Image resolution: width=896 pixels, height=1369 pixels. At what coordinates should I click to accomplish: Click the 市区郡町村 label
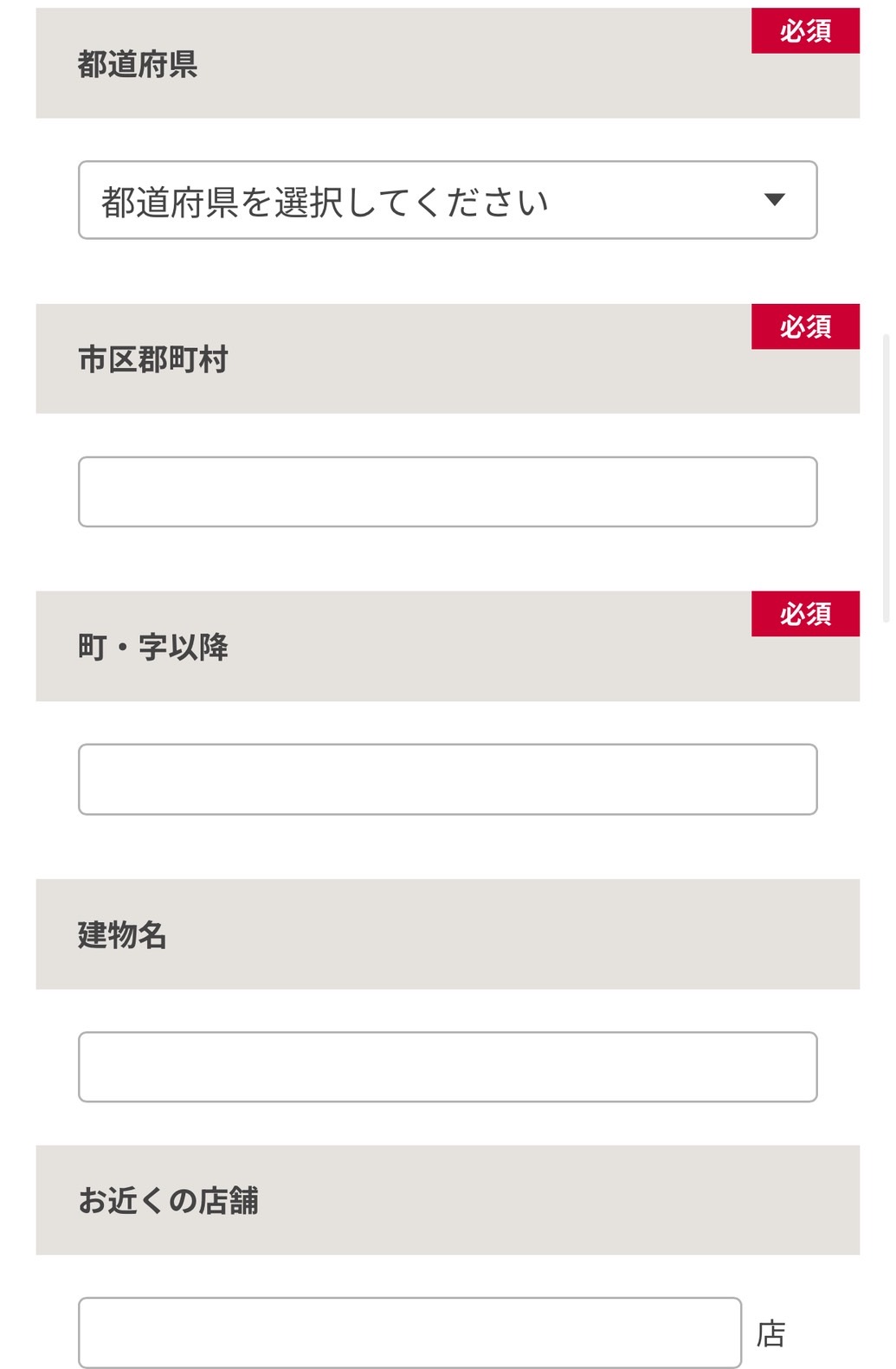coord(152,358)
